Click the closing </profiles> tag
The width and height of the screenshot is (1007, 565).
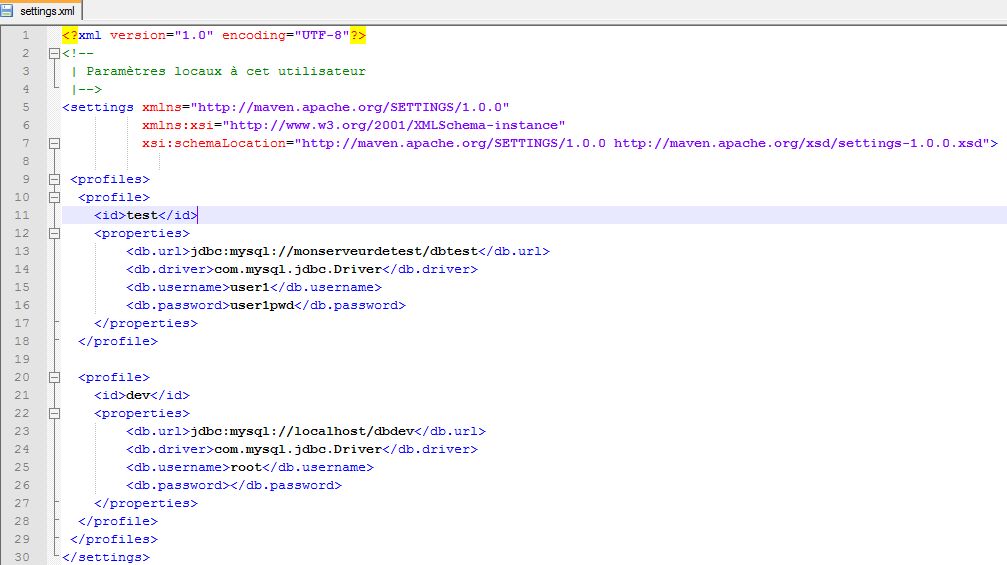pos(114,539)
